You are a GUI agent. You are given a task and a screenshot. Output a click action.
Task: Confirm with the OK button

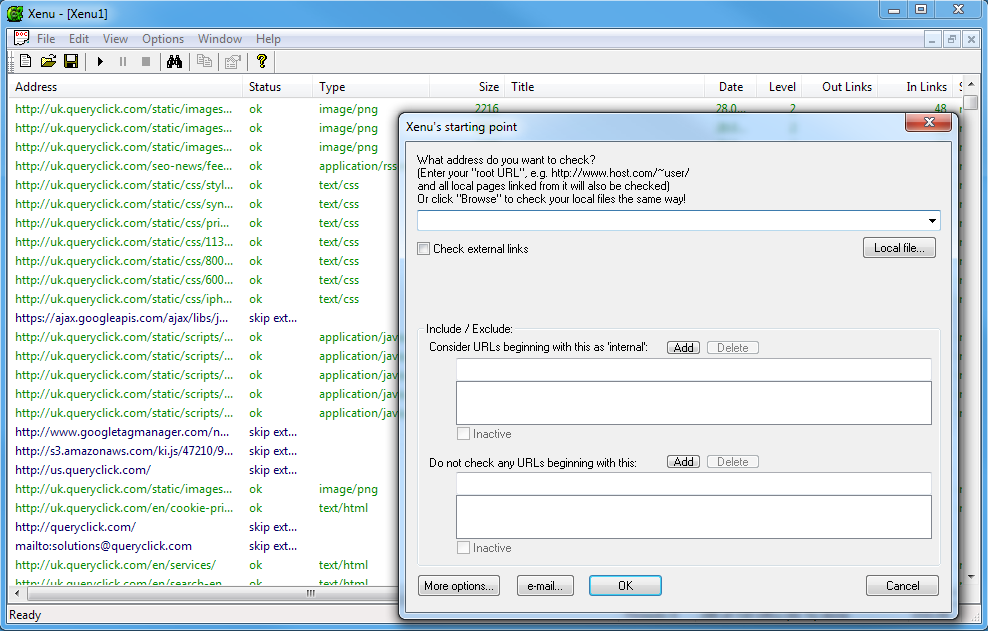click(x=625, y=586)
